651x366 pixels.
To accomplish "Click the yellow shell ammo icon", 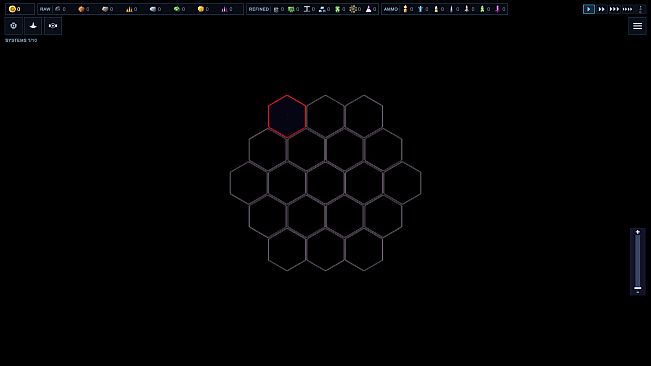I will tap(406, 9).
